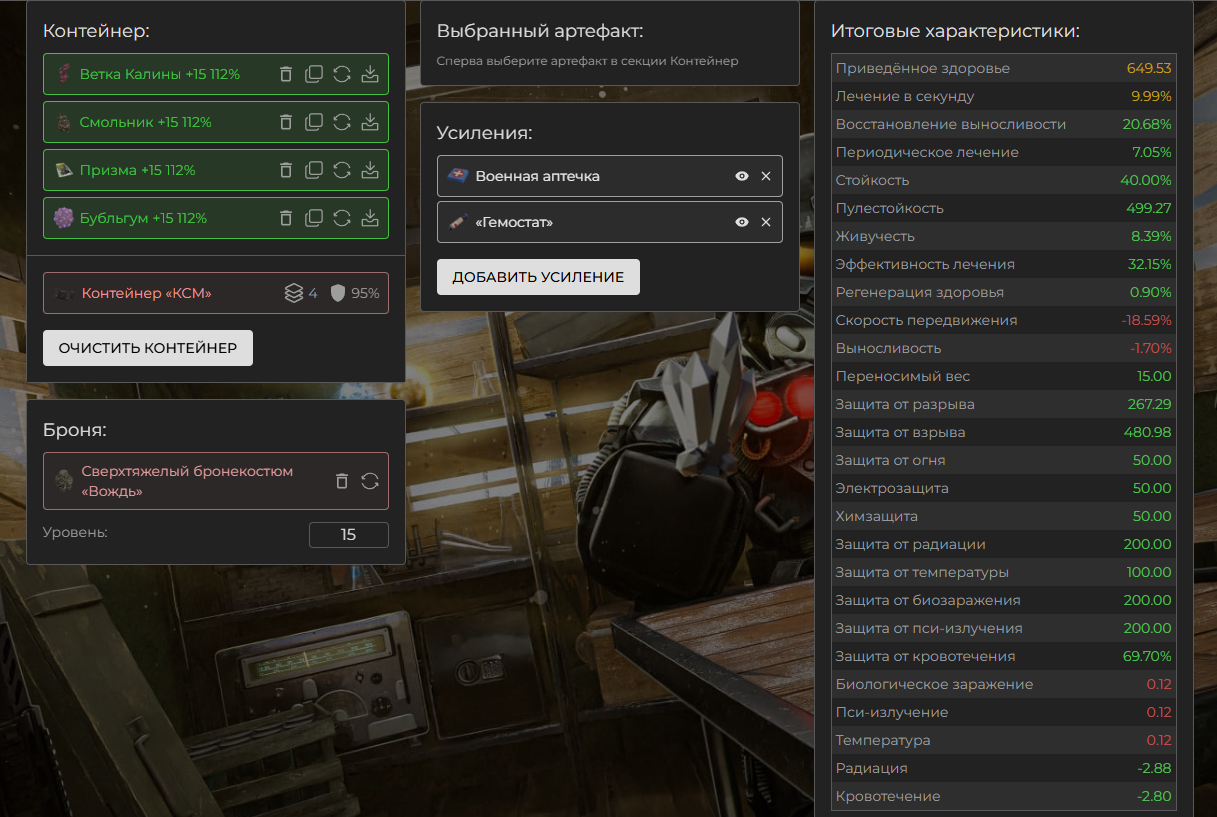Screen dimensions: 1217x817
Task: Select the Ветка Калины +15 artifact entry
Action: [160, 74]
